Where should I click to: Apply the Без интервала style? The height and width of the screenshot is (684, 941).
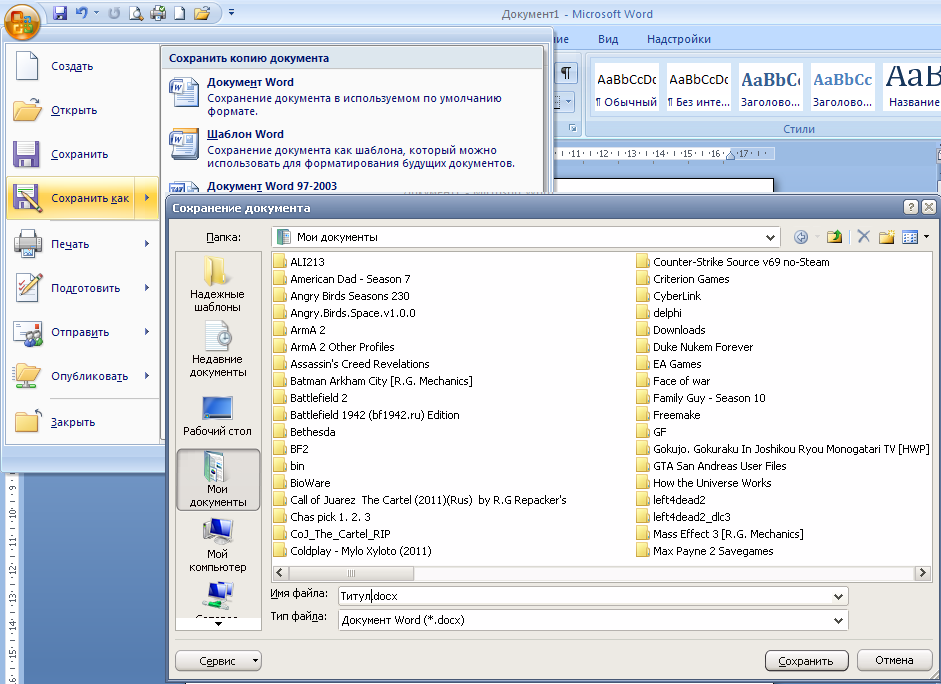tap(699, 87)
